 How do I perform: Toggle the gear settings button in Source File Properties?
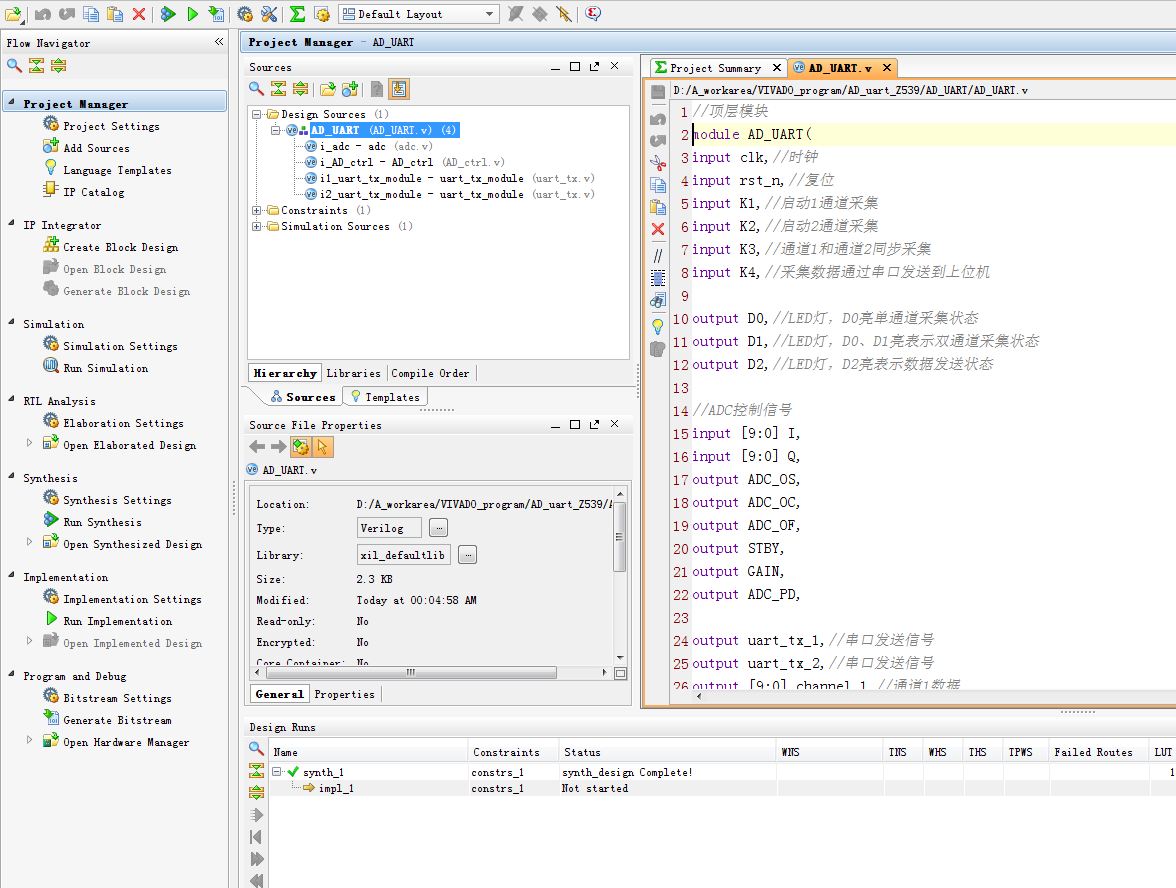coord(300,447)
